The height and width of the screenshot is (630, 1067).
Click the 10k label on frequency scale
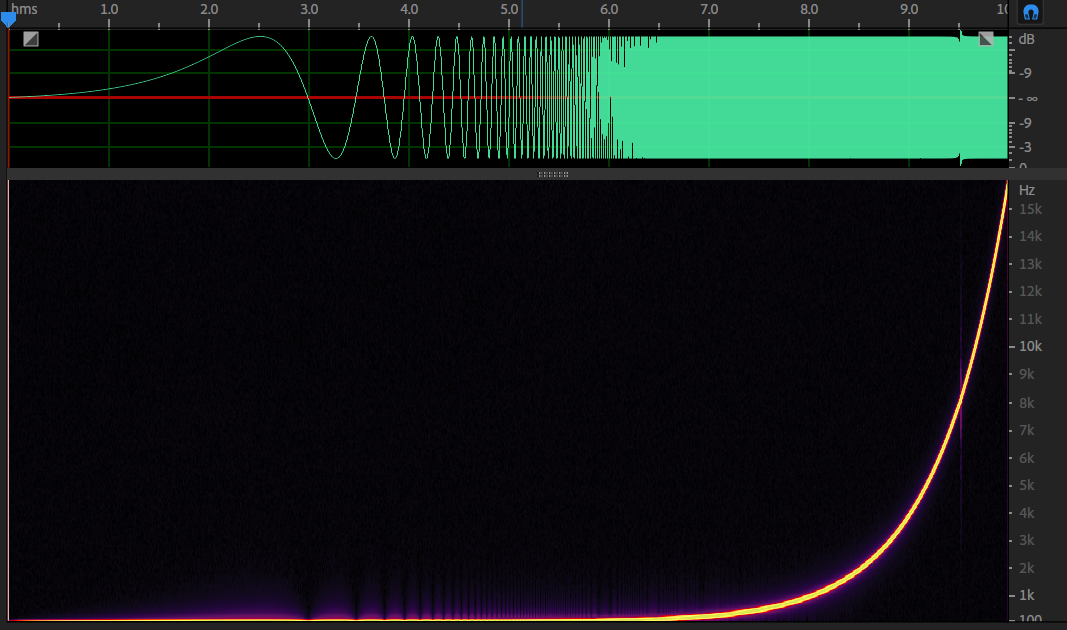[x=1030, y=347]
